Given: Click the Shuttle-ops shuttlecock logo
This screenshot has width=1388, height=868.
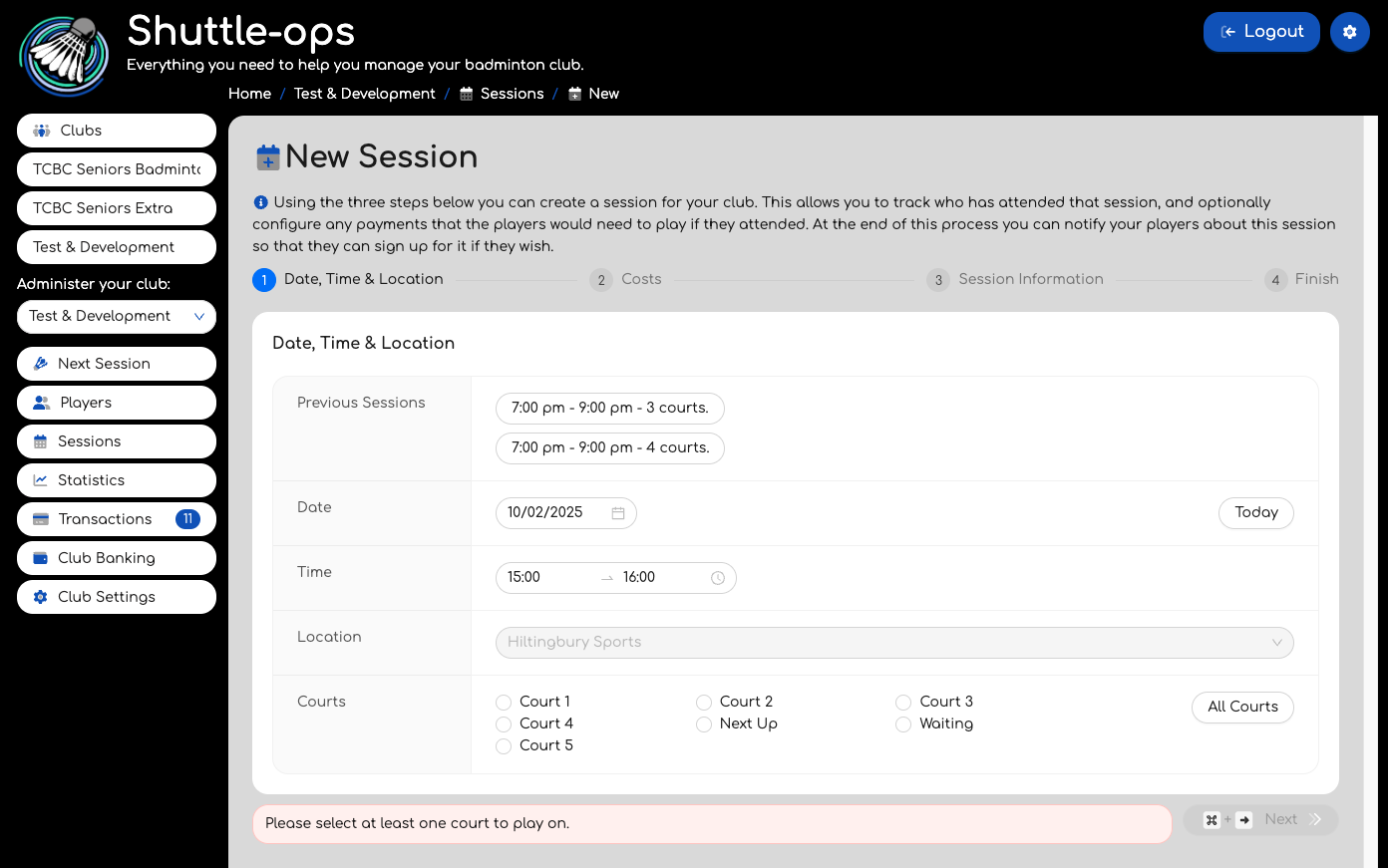Looking at the screenshot, I should pyautogui.click(x=65, y=56).
